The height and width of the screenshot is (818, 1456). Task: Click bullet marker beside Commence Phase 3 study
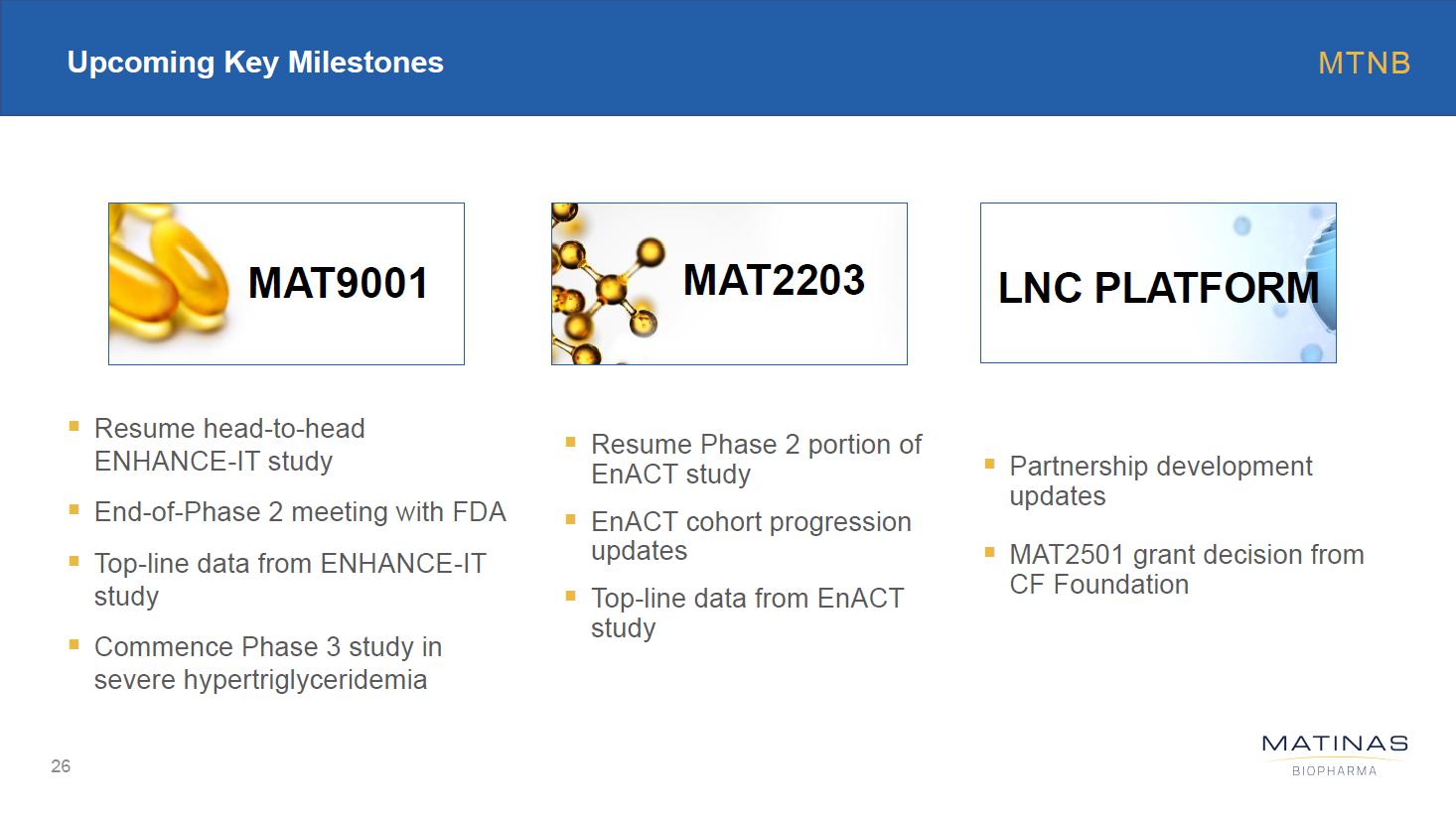[x=74, y=644]
